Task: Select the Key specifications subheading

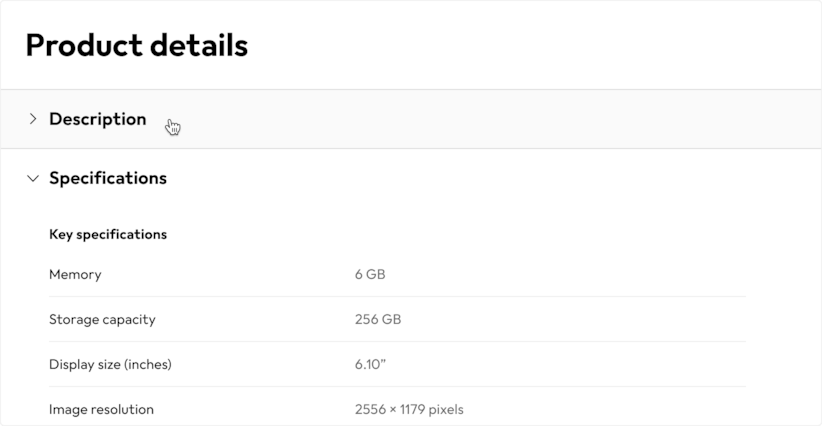Action: point(108,235)
